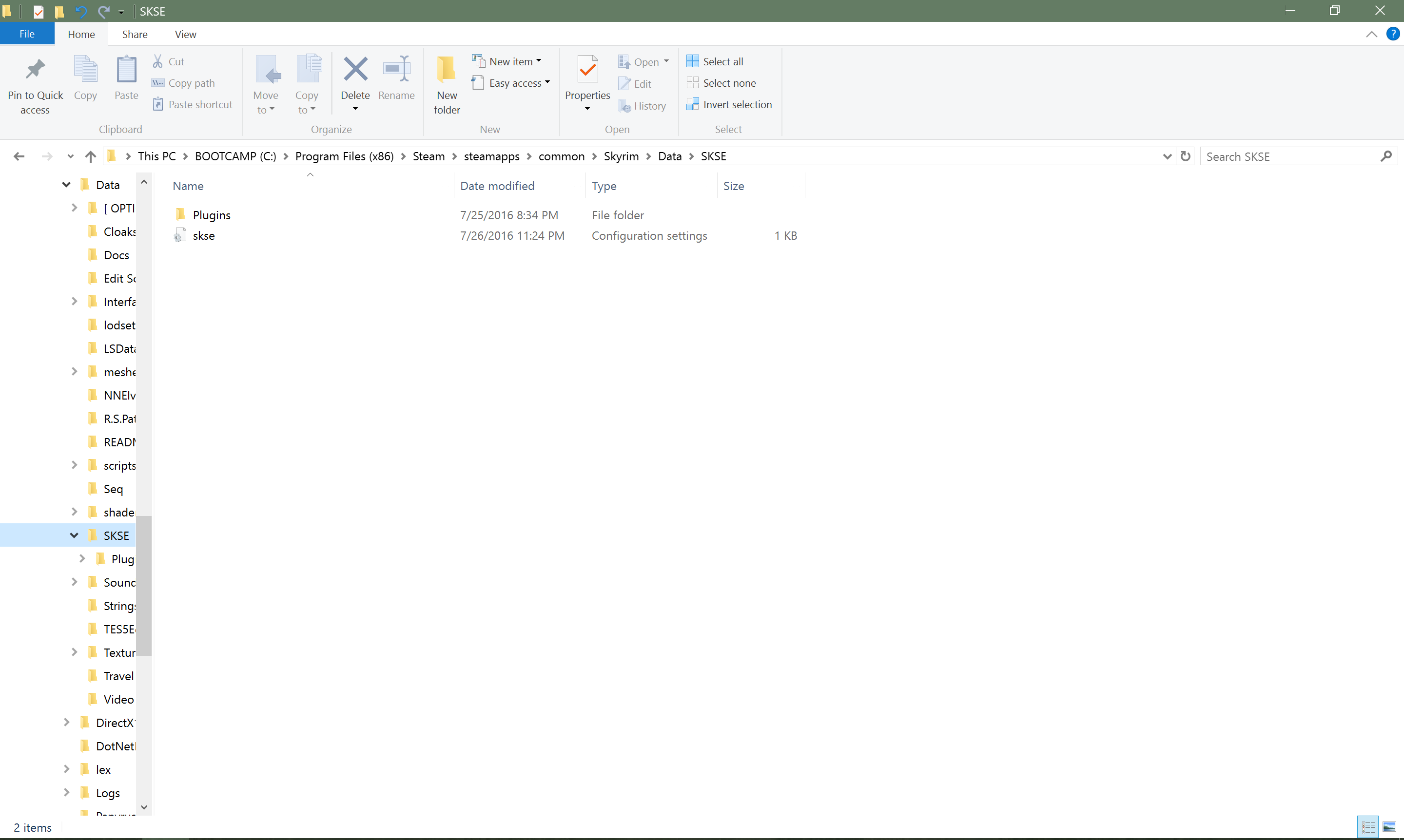
Task: Click the History icon
Action: 624,106
